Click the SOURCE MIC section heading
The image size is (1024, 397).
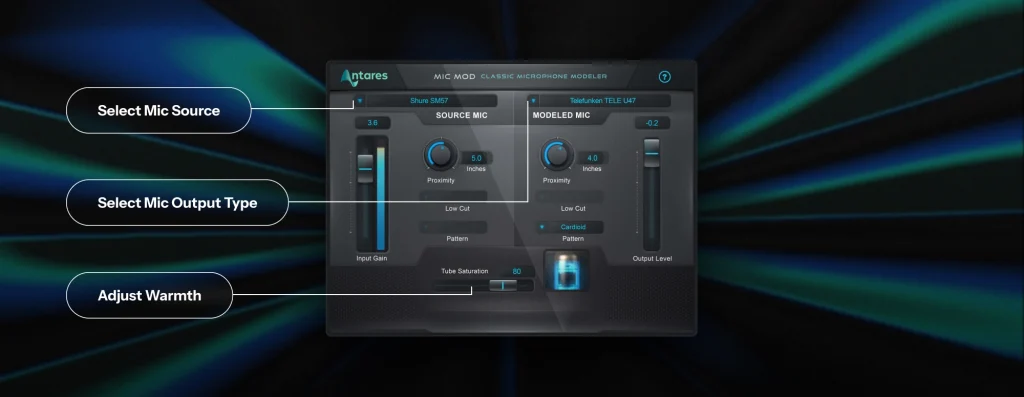pyautogui.click(x=462, y=116)
